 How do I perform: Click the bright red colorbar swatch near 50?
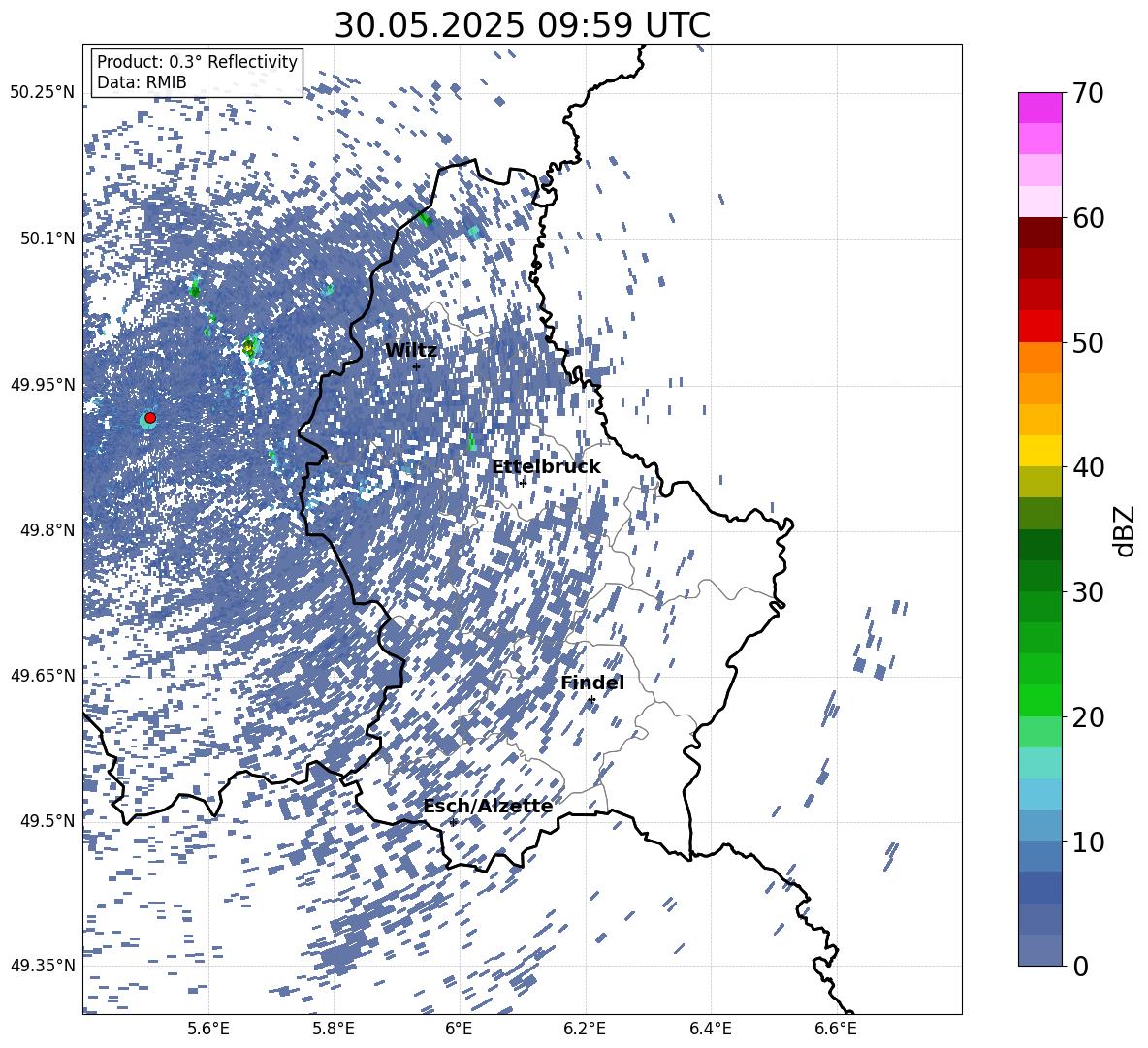pyautogui.click(x=1039, y=327)
